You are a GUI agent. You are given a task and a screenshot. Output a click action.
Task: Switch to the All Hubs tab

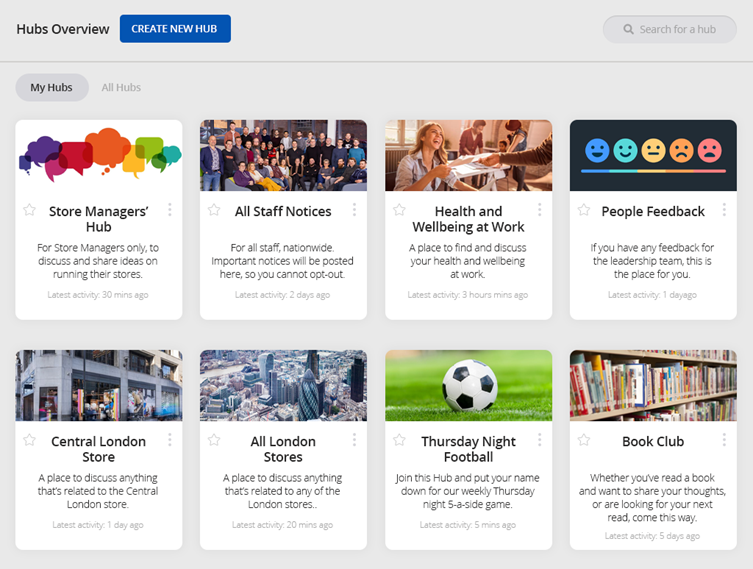pyautogui.click(x=121, y=88)
